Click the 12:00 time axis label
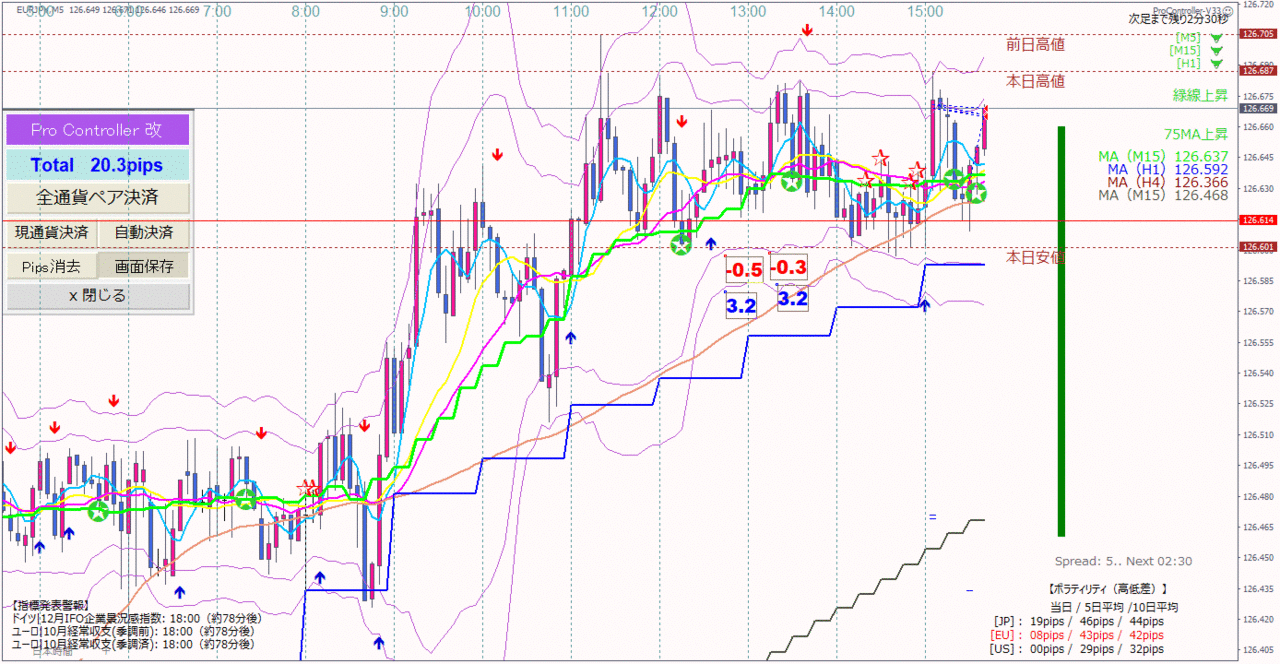The width and height of the screenshot is (1280, 664). [659, 11]
